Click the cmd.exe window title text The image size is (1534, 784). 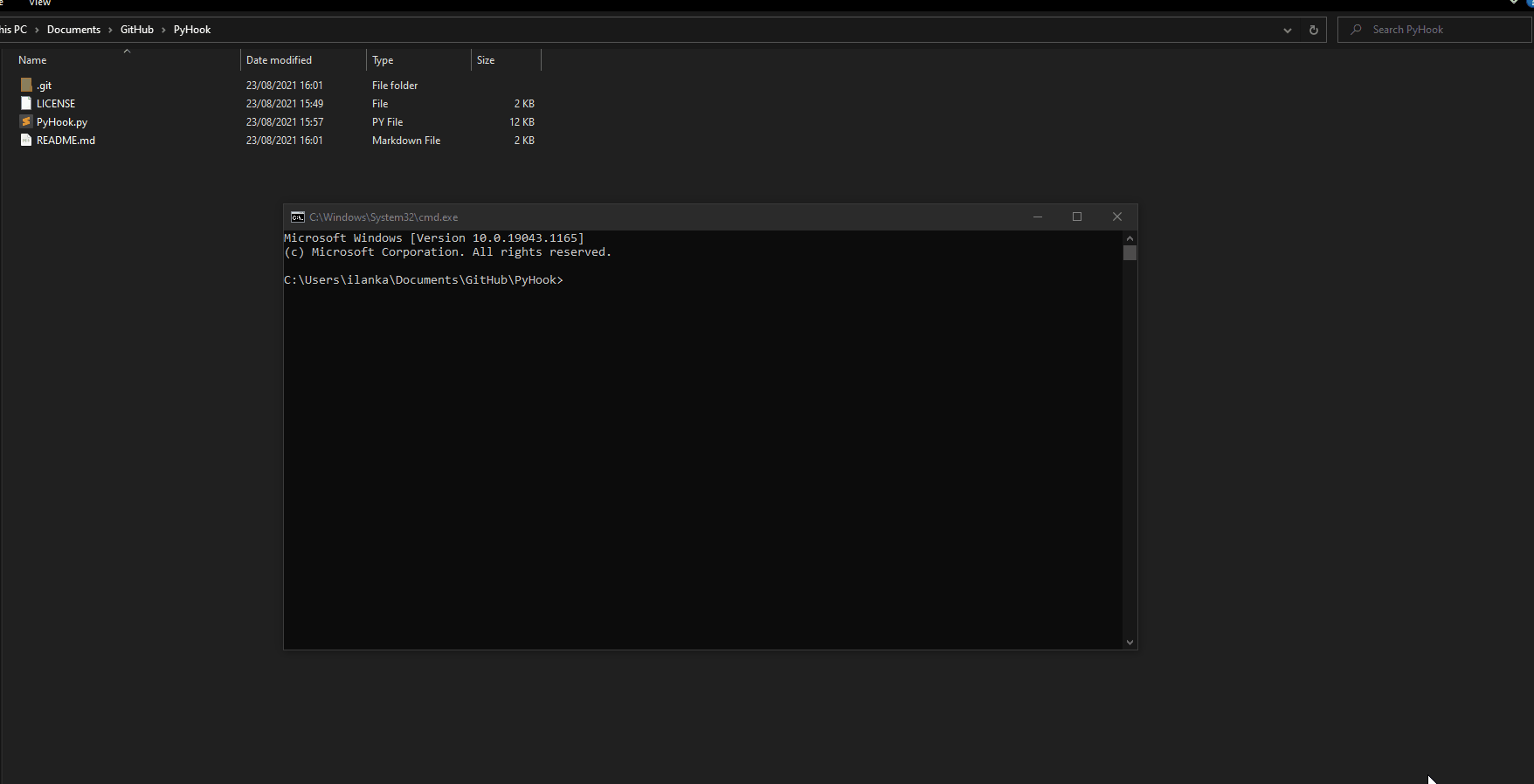[x=383, y=217]
